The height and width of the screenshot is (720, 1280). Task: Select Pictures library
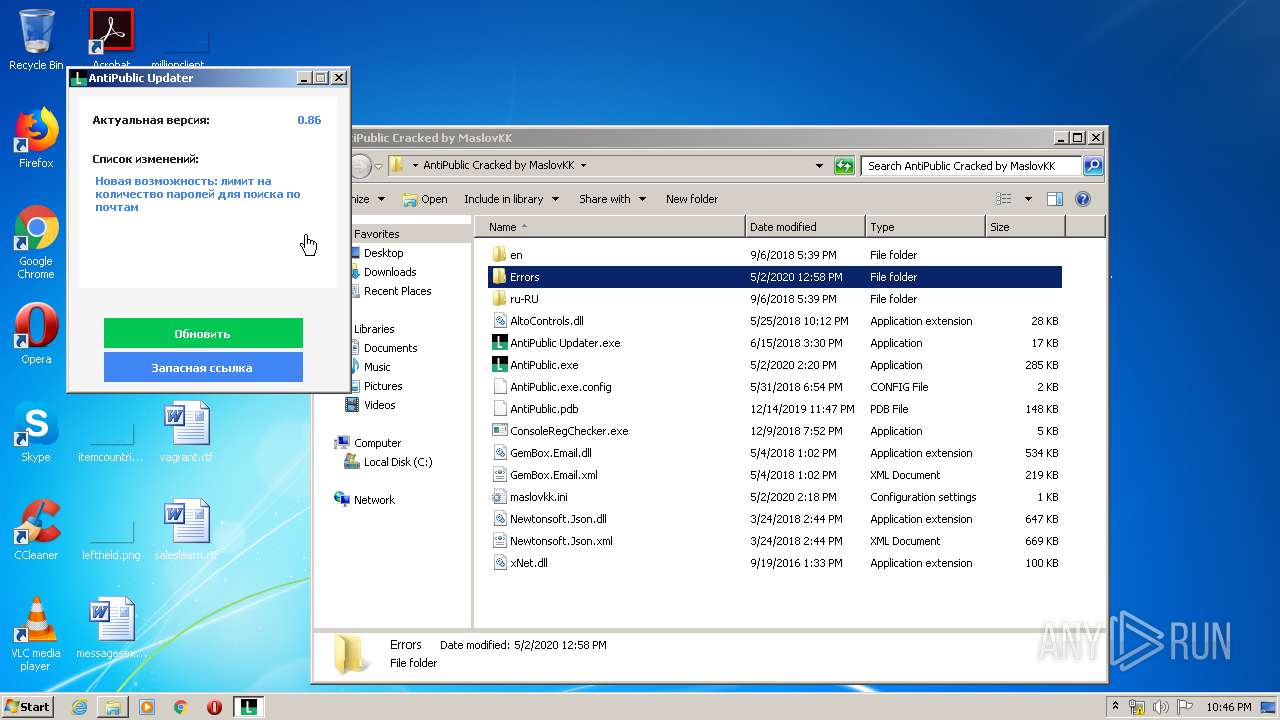[383, 386]
